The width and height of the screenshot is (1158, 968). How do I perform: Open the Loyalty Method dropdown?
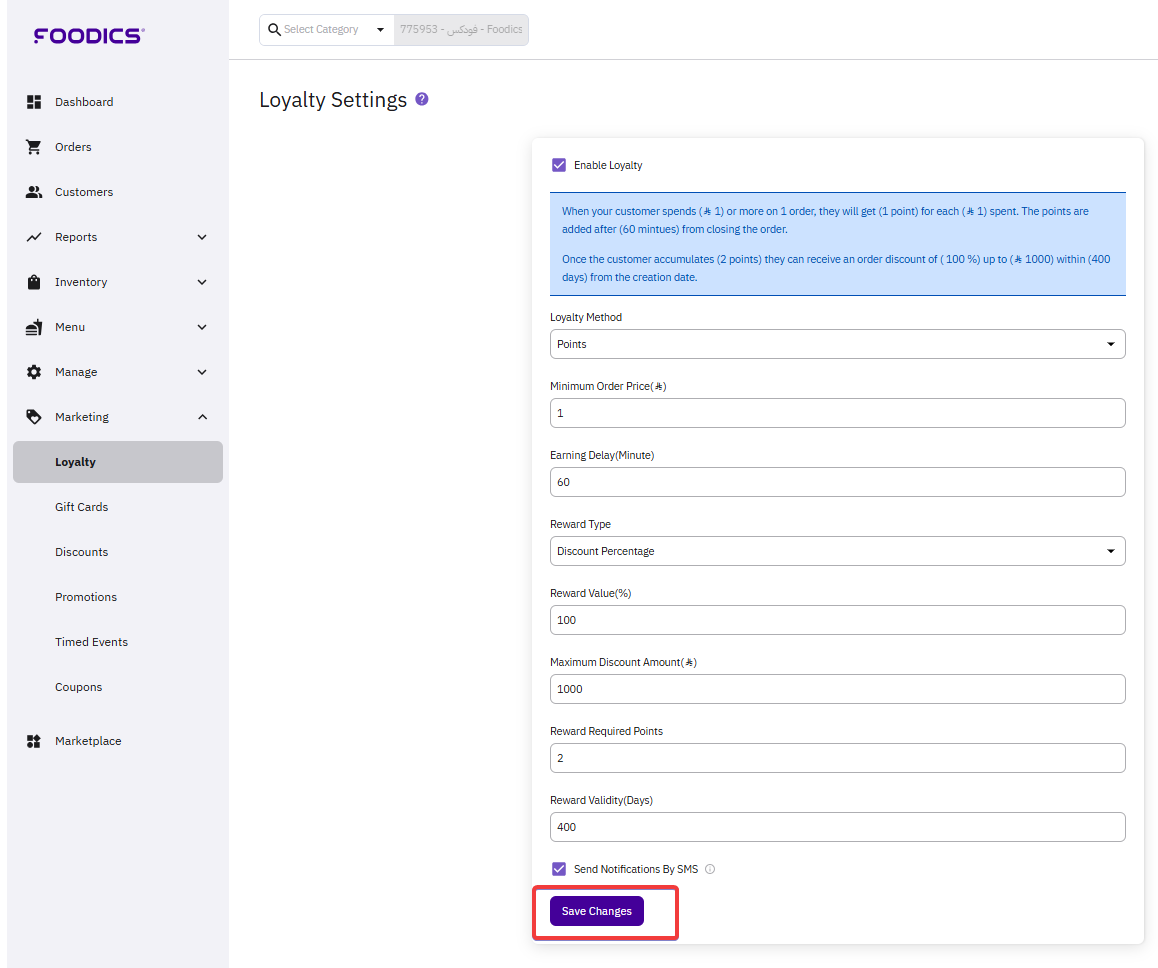tap(837, 344)
